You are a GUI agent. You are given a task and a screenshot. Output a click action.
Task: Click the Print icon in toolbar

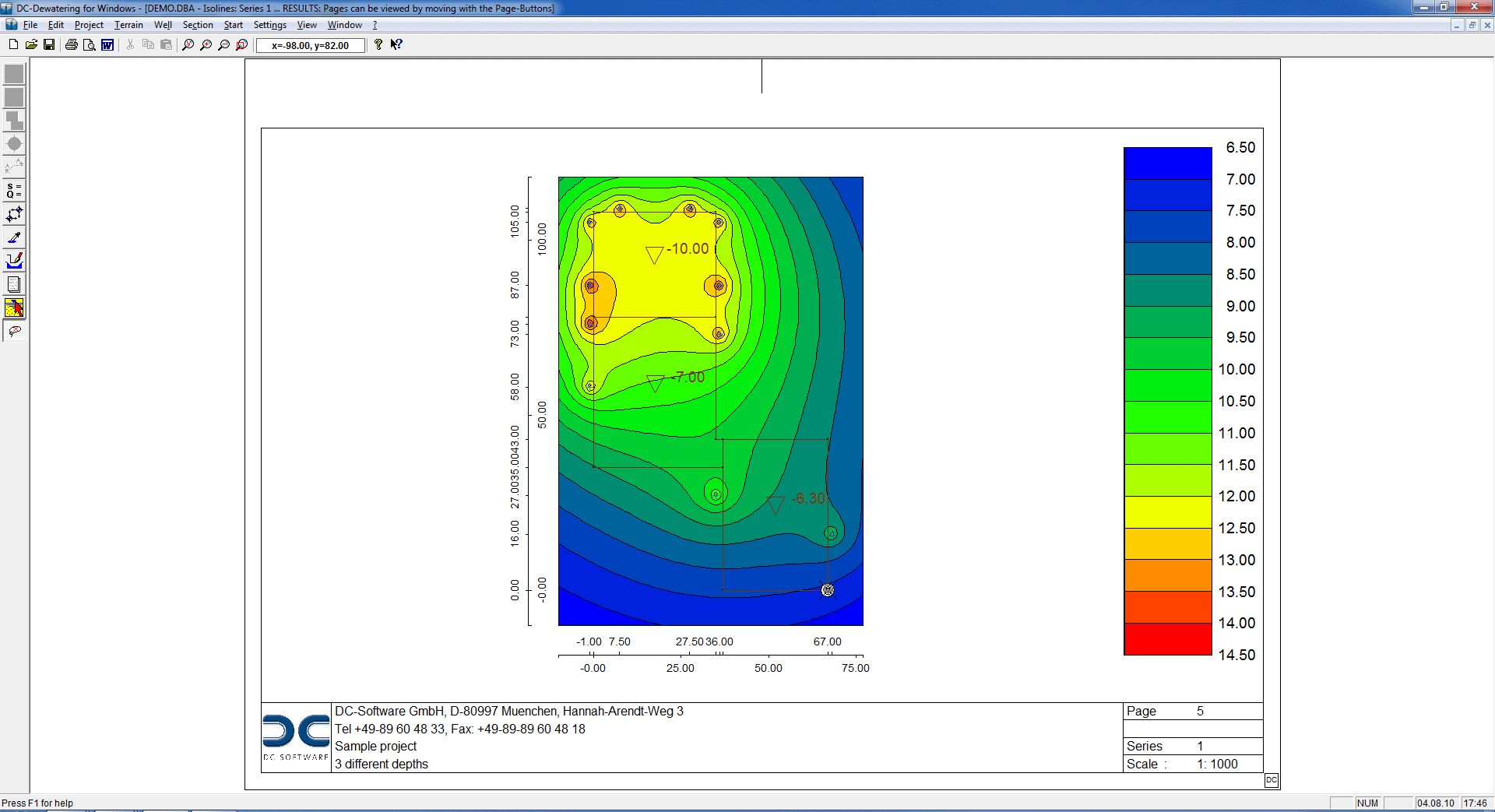coord(72,45)
